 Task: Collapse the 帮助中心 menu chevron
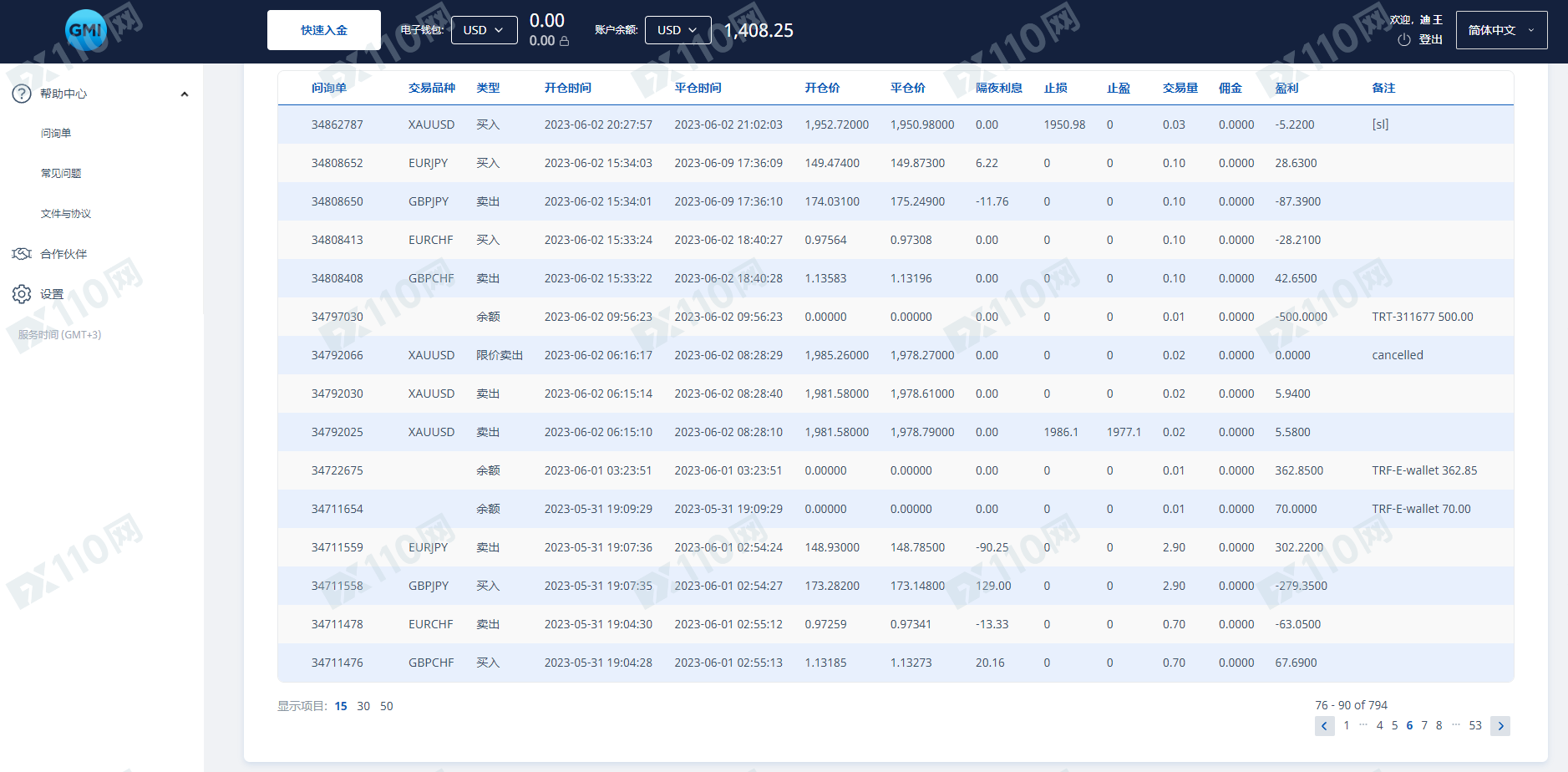pyautogui.click(x=185, y=94)
